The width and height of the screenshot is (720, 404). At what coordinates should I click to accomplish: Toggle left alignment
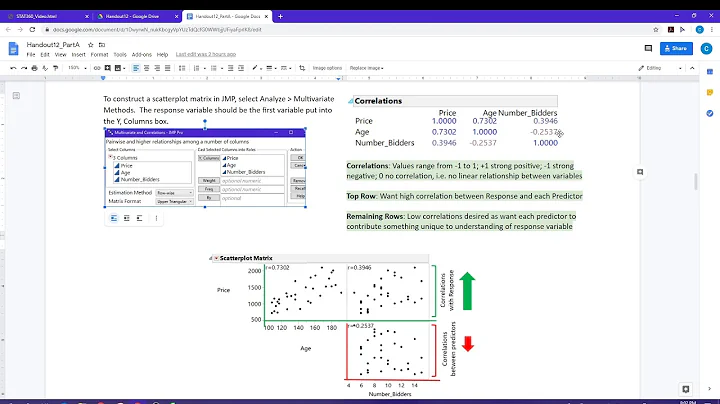(x=136, y=68)
